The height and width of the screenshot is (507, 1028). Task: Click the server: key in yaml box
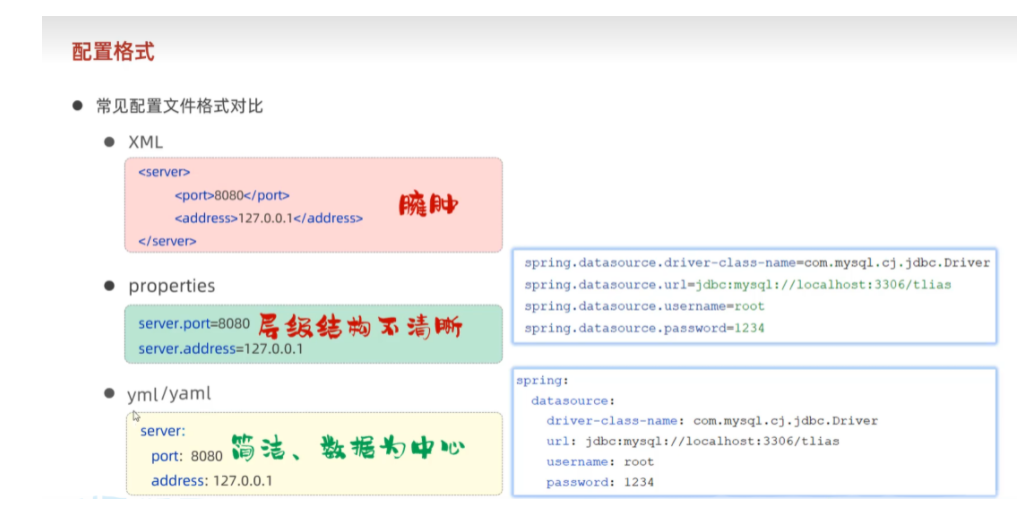[x=163, y=432]
